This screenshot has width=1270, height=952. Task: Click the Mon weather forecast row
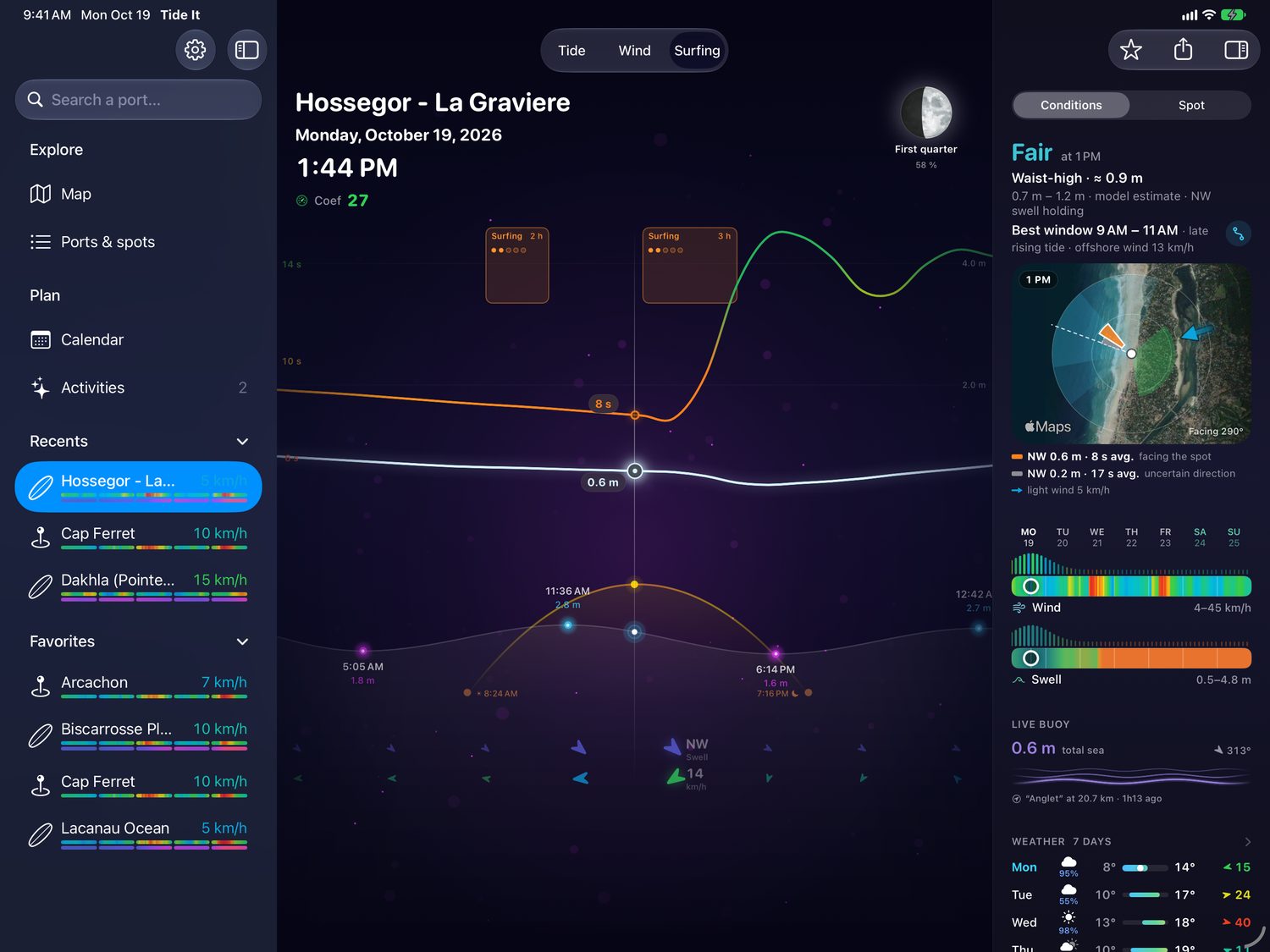pos(1131,867)
